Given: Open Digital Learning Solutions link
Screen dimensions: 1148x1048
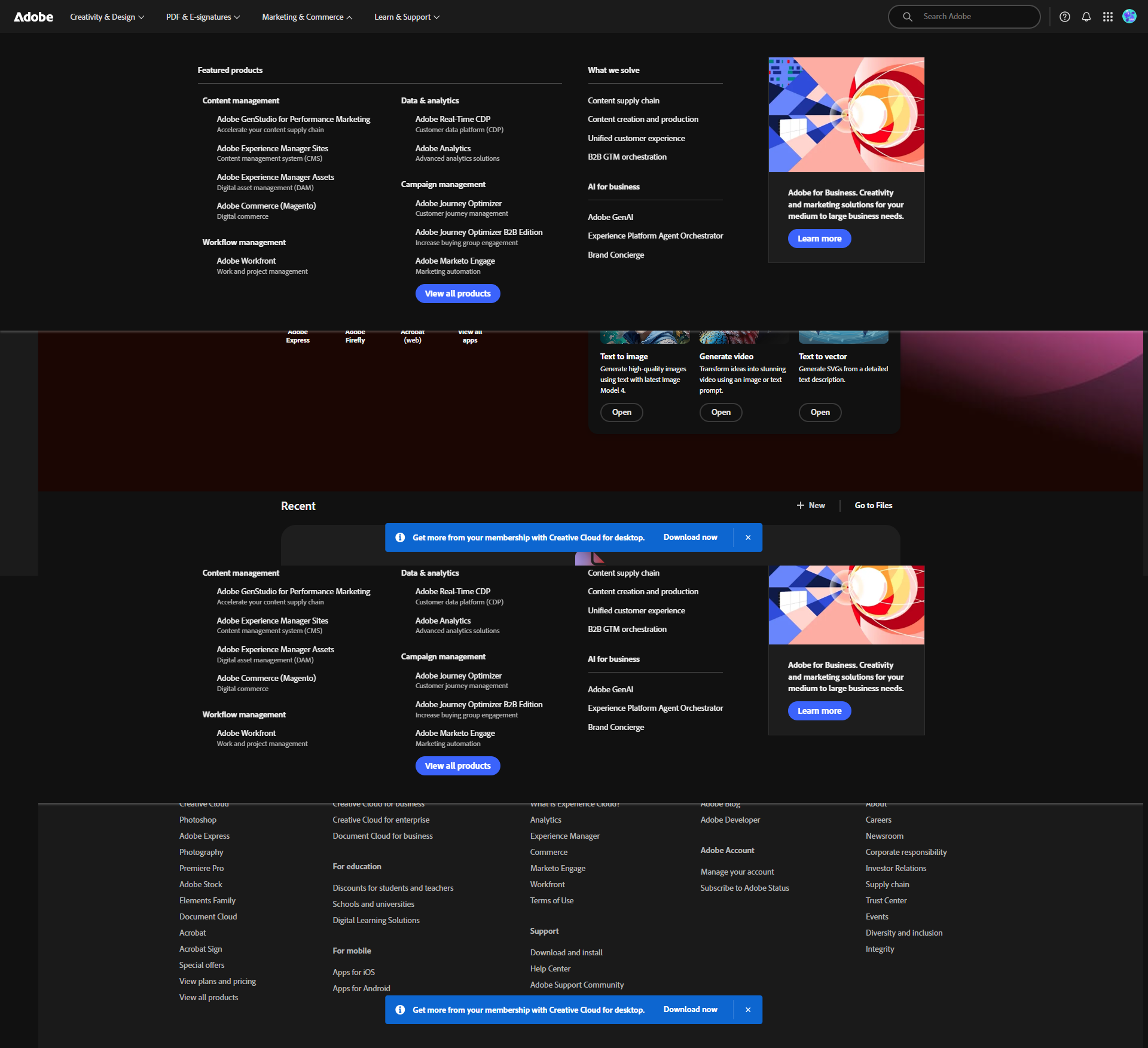Looking at the screenshot, I should (x=376, y=920).
